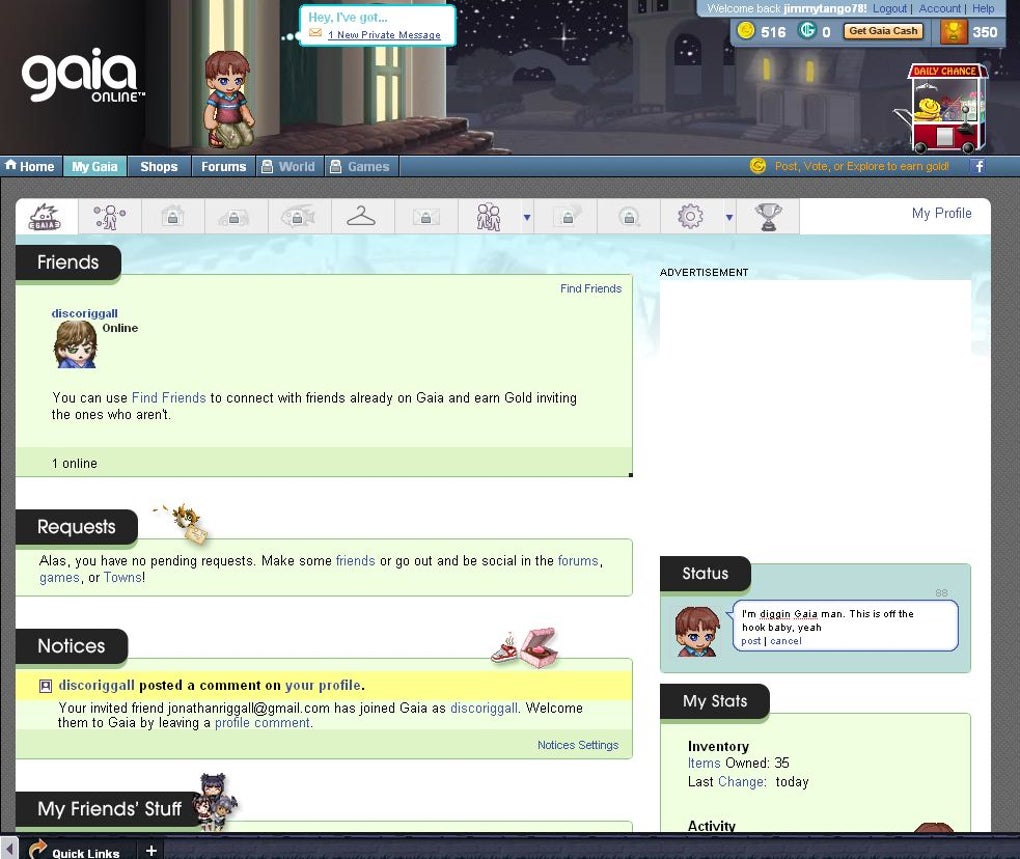Click the left arrow in the bottom bar
This screenshot has height=859, width=1020.
click(x=9, y=849)
